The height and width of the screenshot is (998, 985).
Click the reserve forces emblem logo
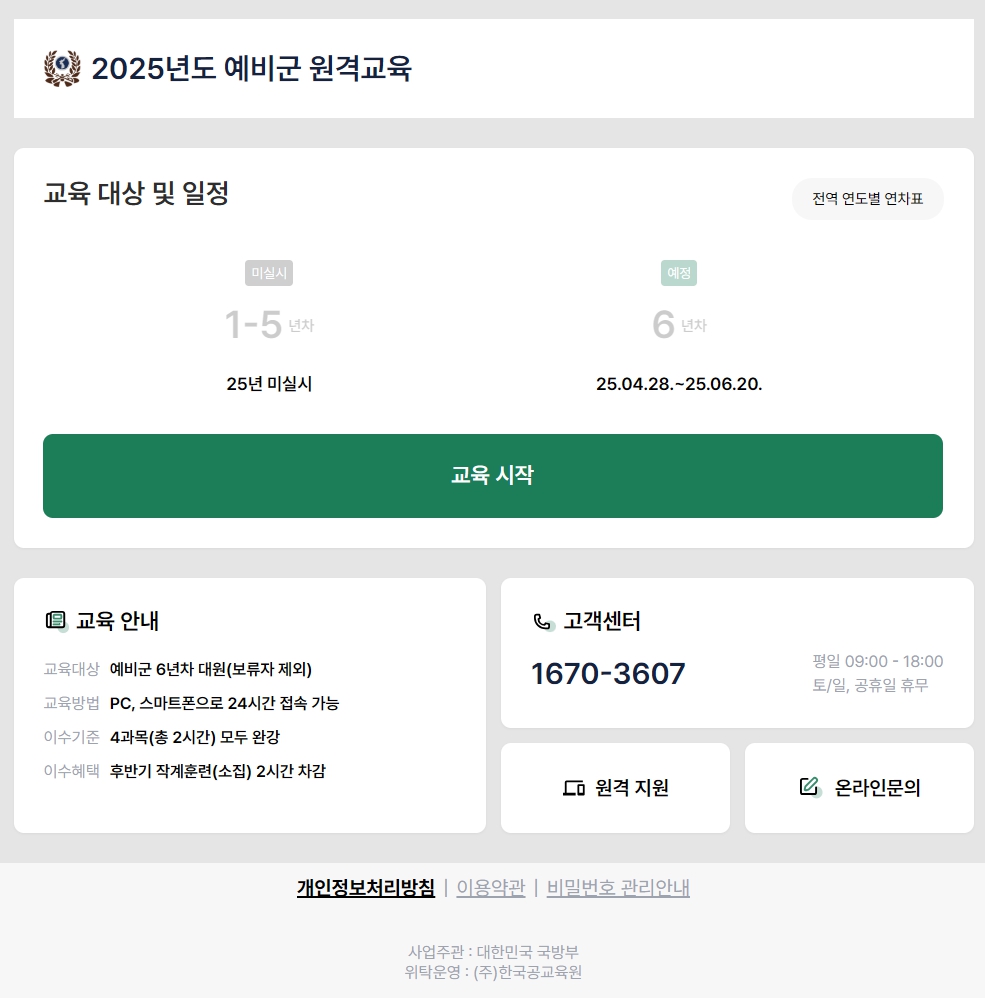click(x=62, y=68)
